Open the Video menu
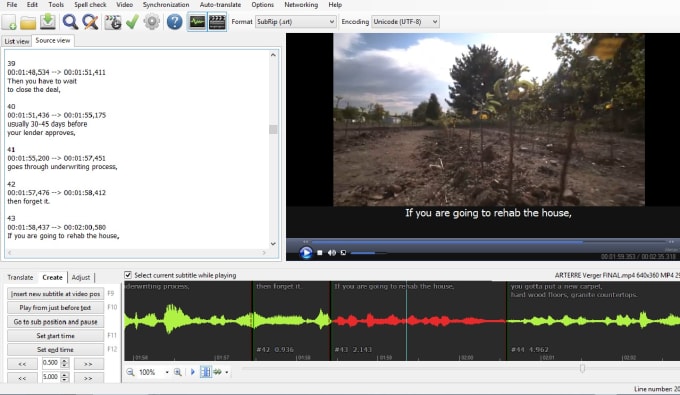This screenshot has width=680, height=395. click(x=124, y=5)
